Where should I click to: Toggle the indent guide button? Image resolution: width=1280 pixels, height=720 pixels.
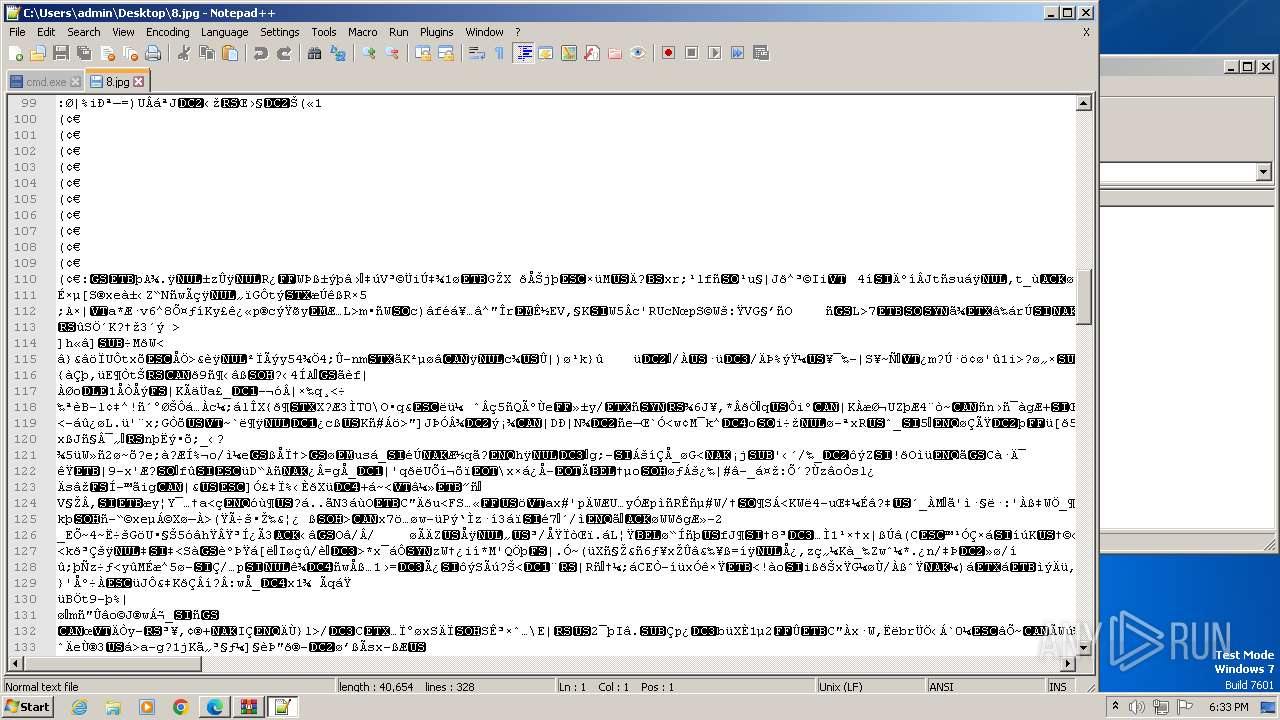tap(523, 53)
